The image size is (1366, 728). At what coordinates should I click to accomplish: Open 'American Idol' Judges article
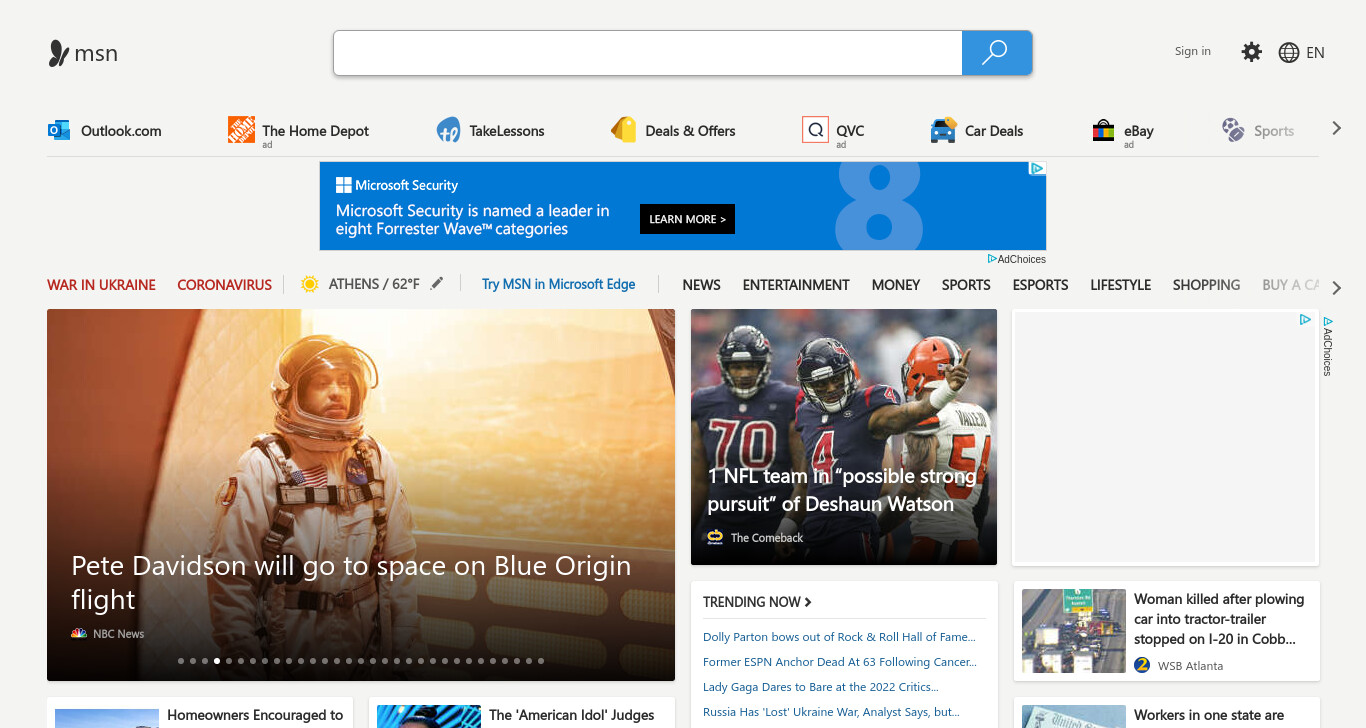[571, 715]
